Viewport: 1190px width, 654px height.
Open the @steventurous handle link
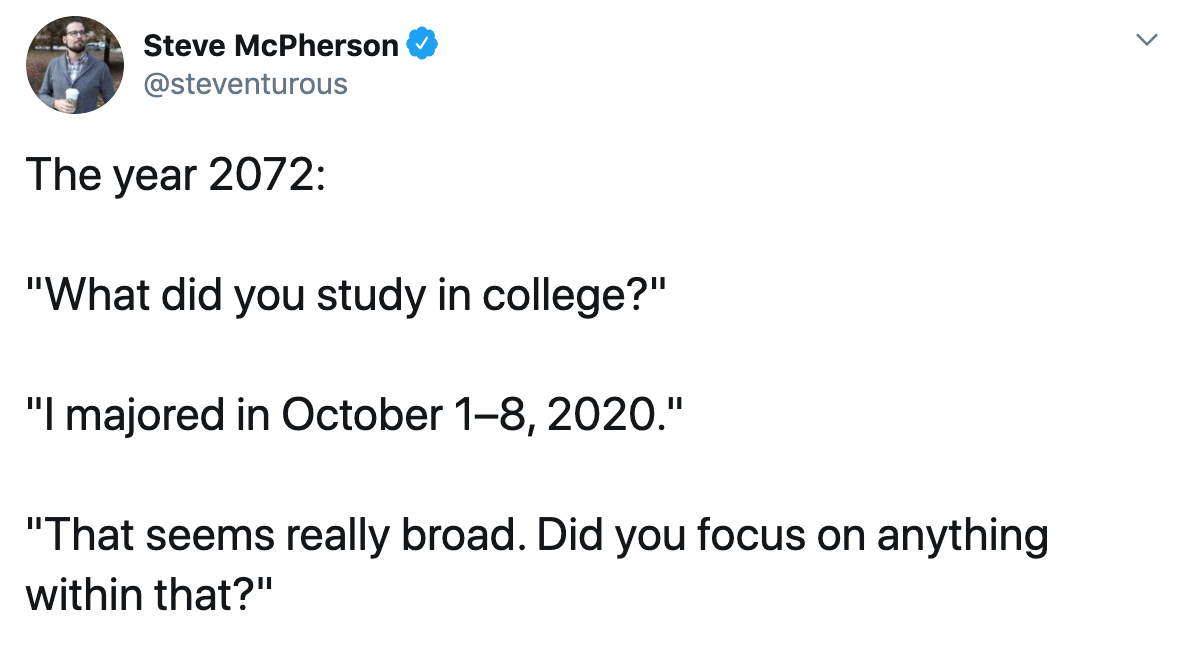click(x=246, y=83)
